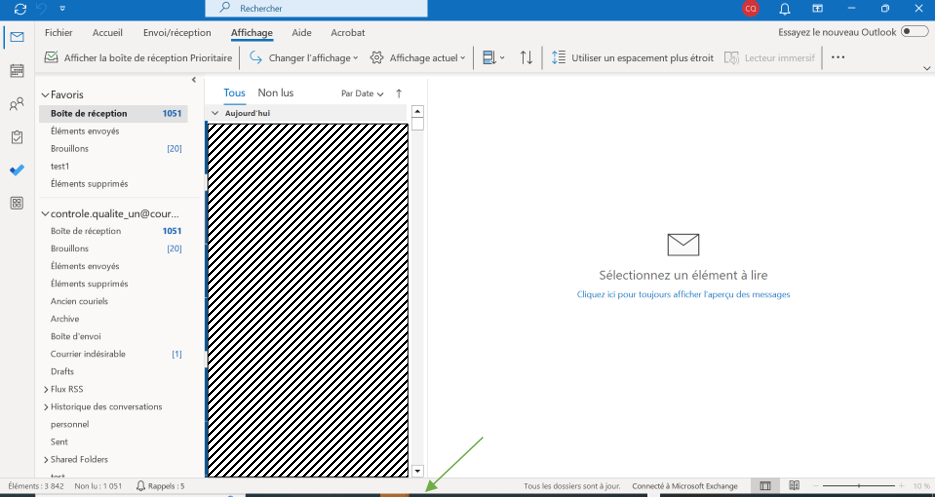
Task: Click the zoom slider in status bar
Action: (859, 486)
